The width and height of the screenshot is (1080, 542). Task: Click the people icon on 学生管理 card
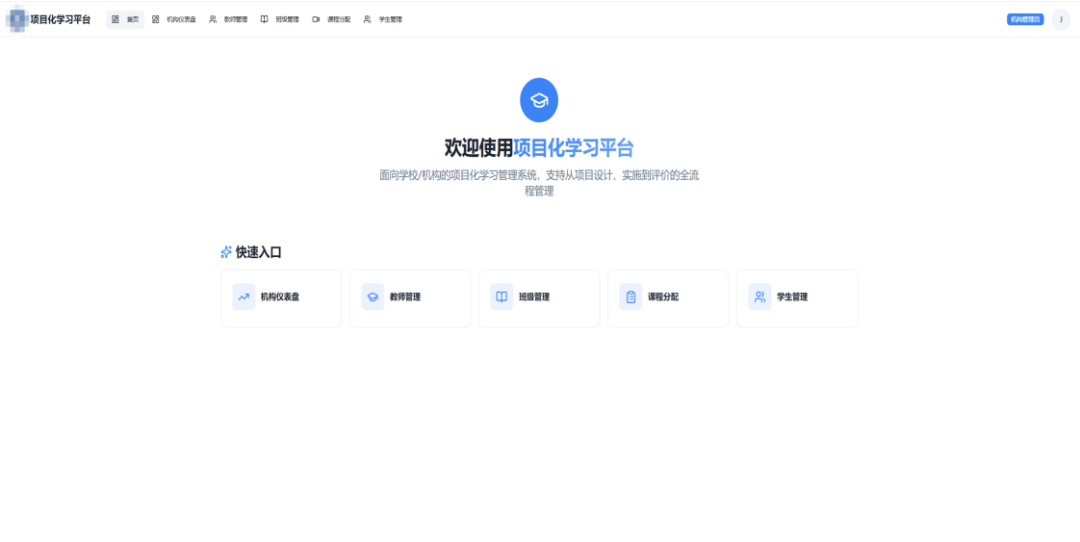click(760, 297)
